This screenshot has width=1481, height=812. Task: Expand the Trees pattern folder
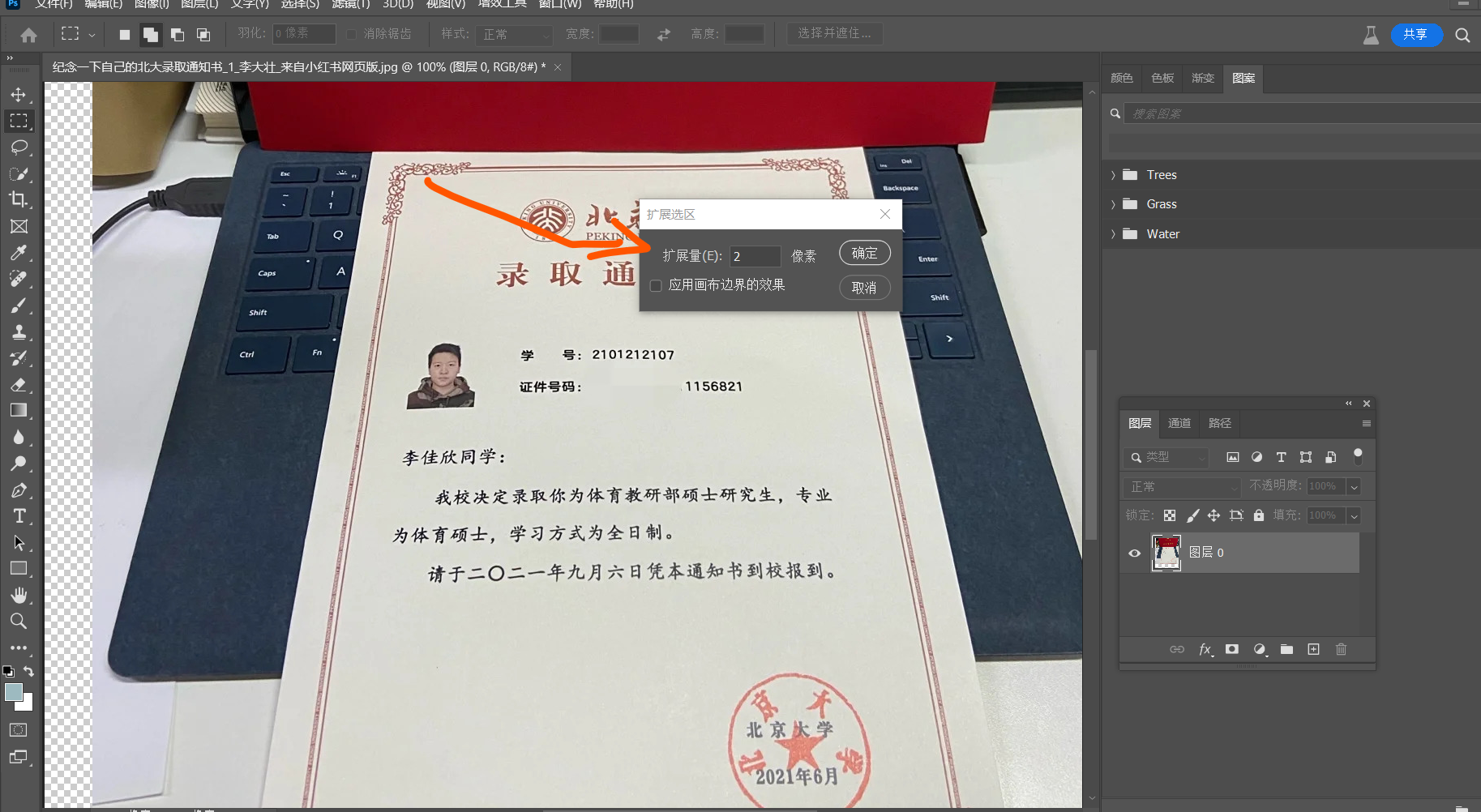tap(1113, 175)
